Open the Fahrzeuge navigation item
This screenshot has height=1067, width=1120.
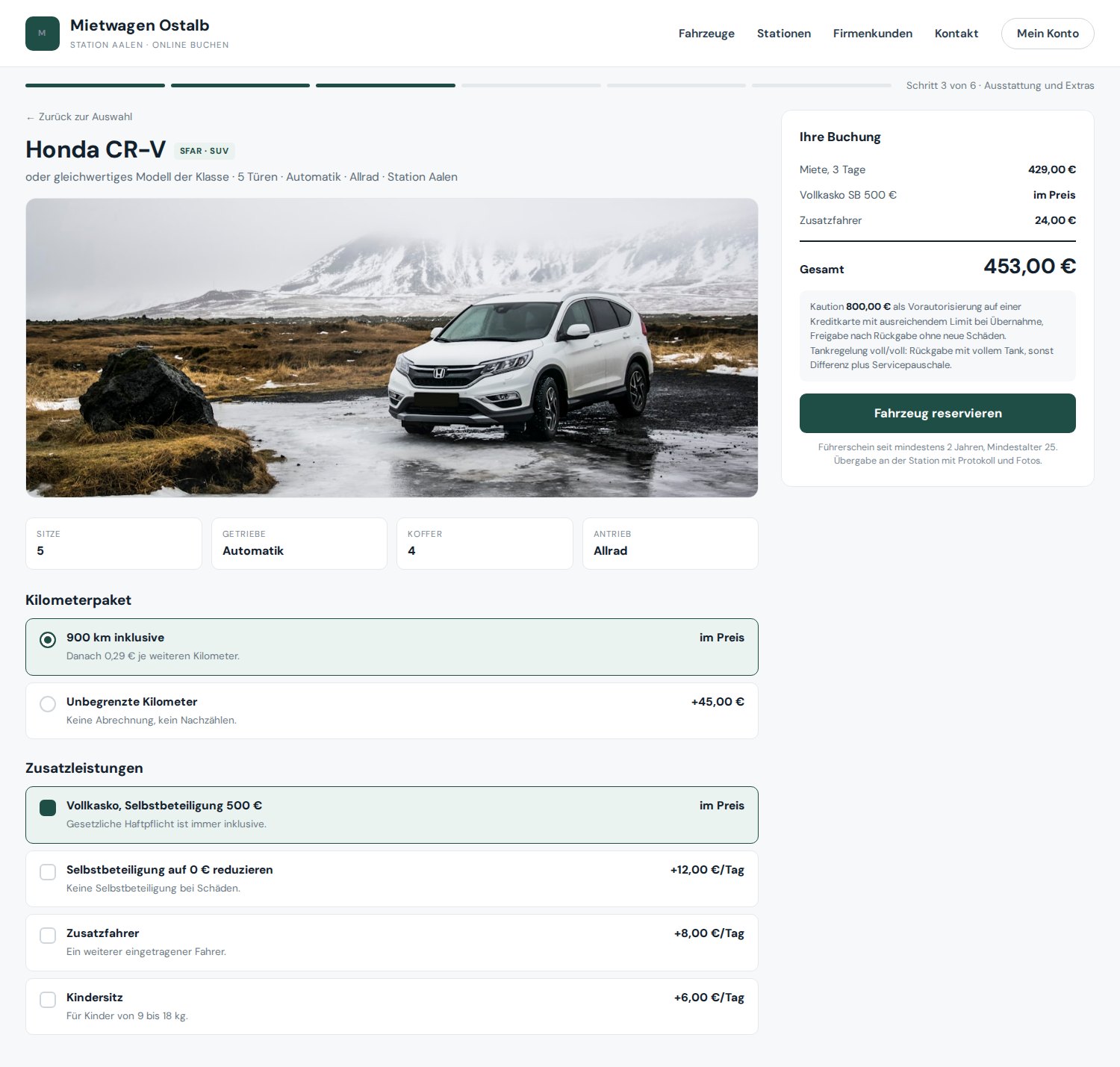coord(706,34)
